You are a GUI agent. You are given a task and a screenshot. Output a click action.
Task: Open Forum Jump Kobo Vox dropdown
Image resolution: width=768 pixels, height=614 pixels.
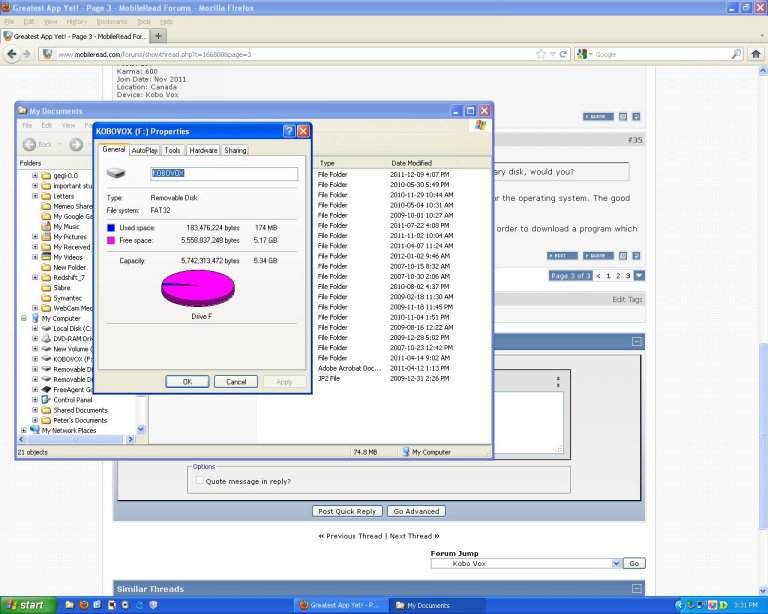616,564
